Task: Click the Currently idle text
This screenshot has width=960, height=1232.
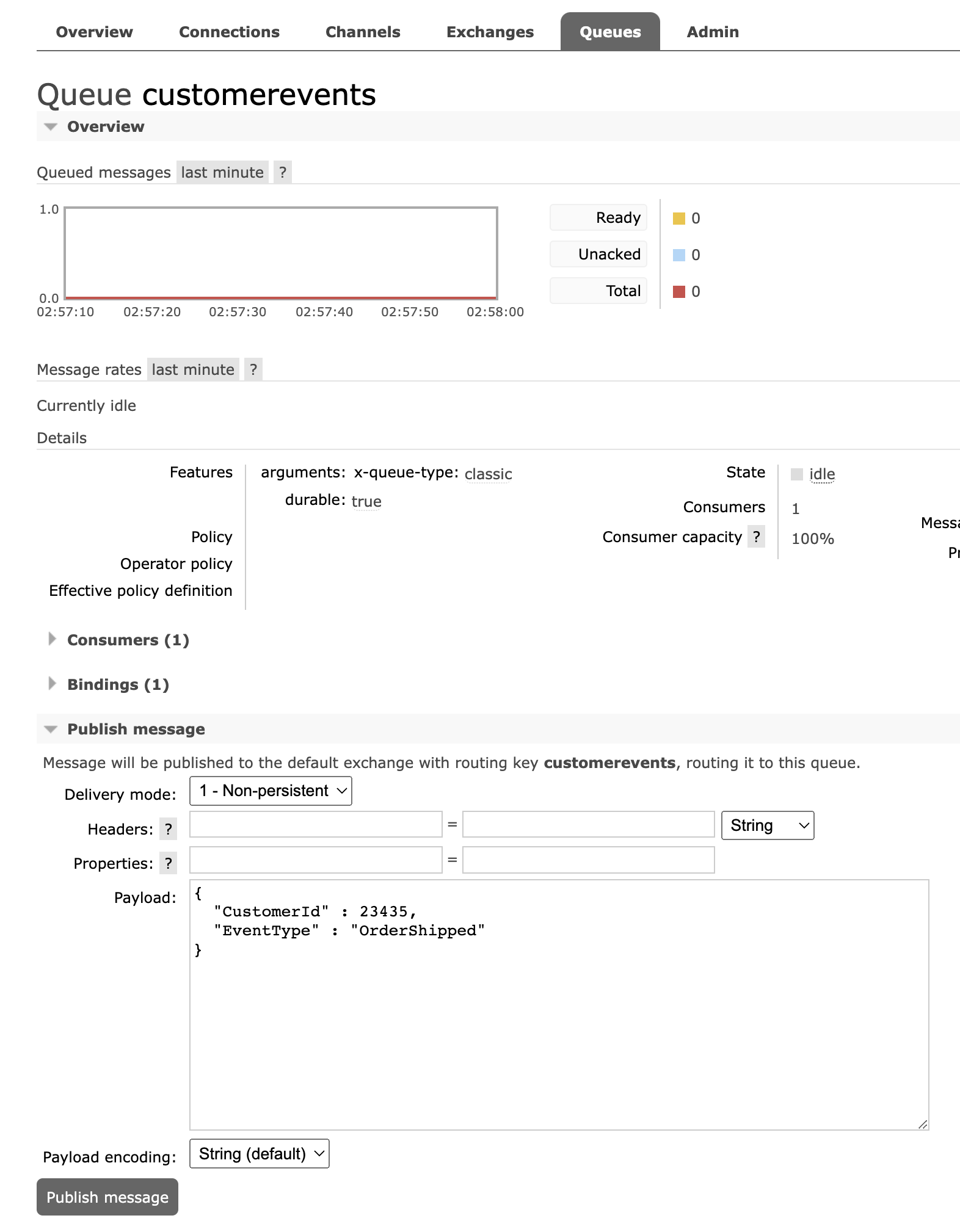Action: point(86,405)
